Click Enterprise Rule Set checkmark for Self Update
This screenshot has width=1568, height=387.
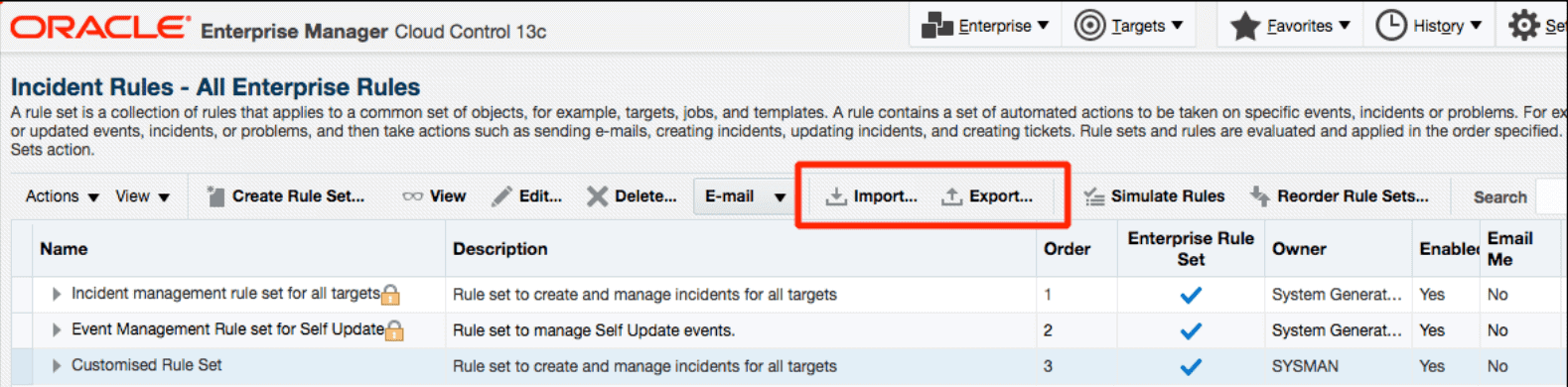1191,330
